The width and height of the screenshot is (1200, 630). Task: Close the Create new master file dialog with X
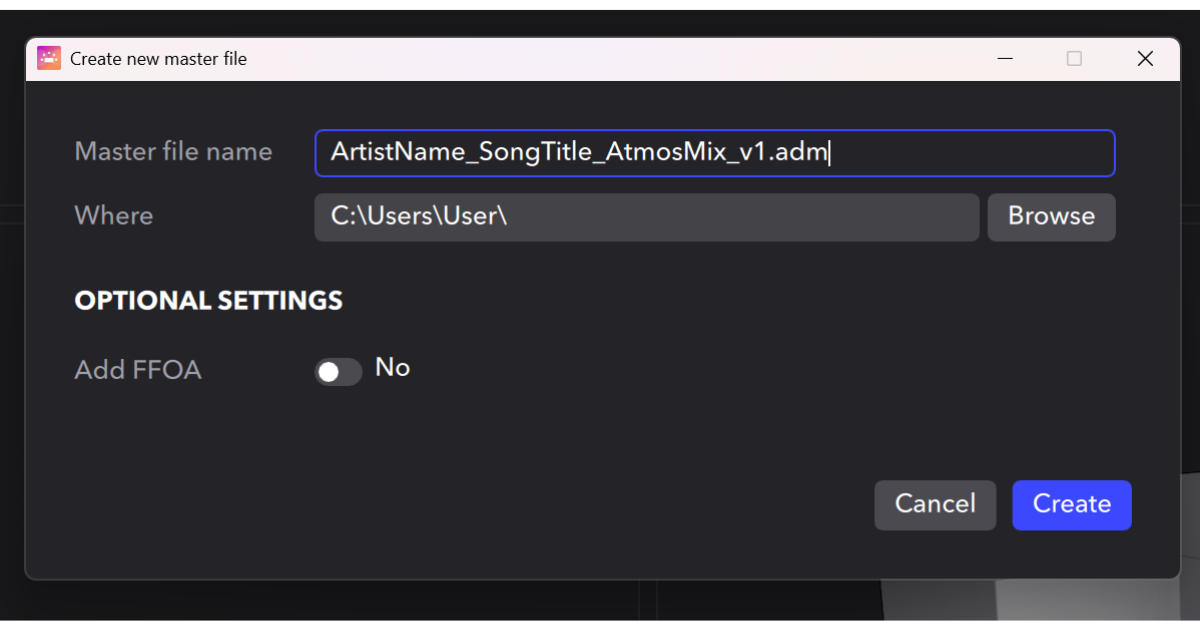point(1144,58)
